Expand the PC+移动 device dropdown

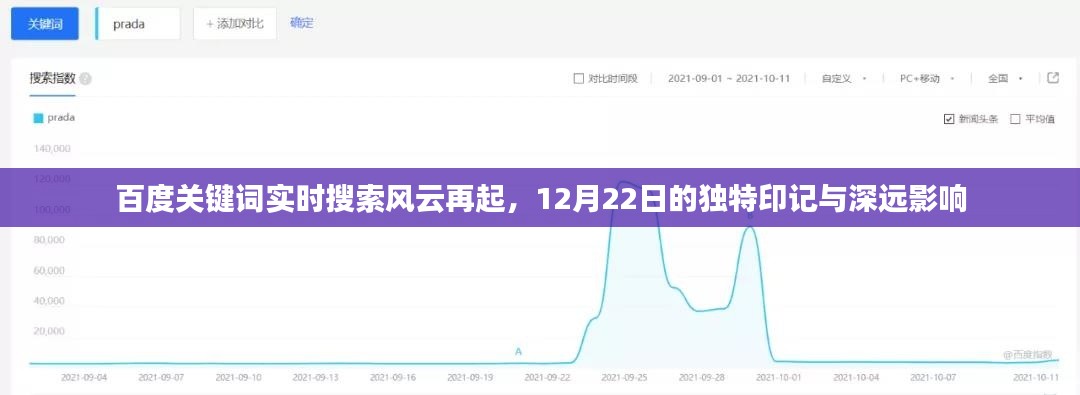point(927,79)
